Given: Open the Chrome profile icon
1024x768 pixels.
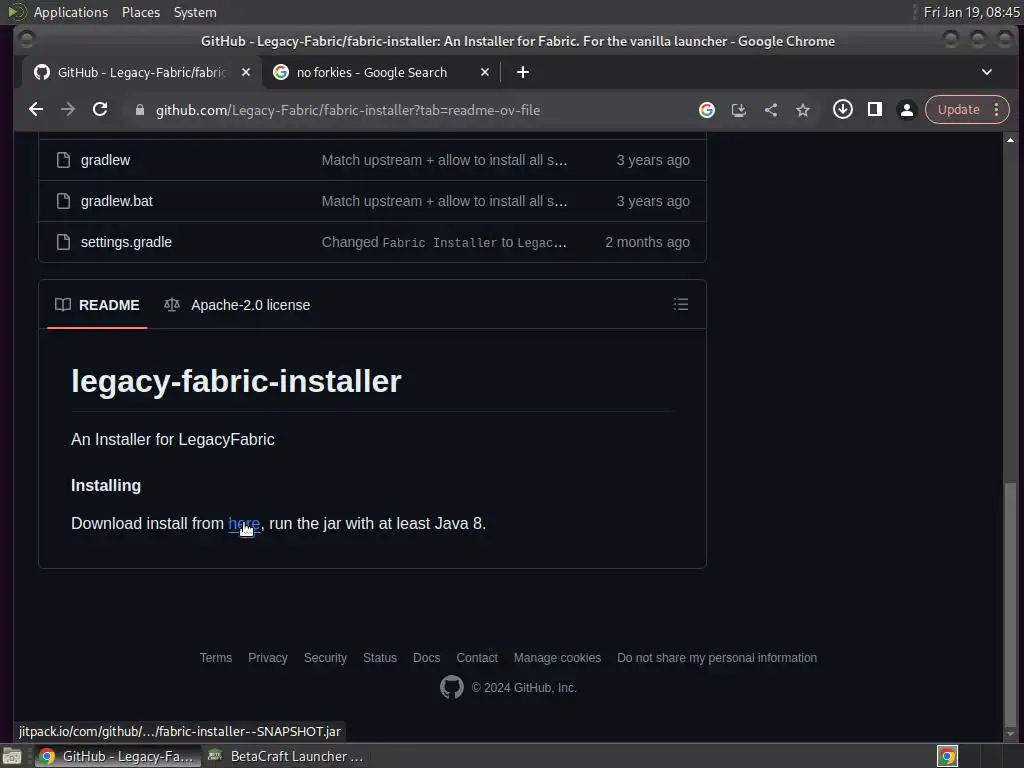Looking at the screenshot, I should (x=906, y=110).
